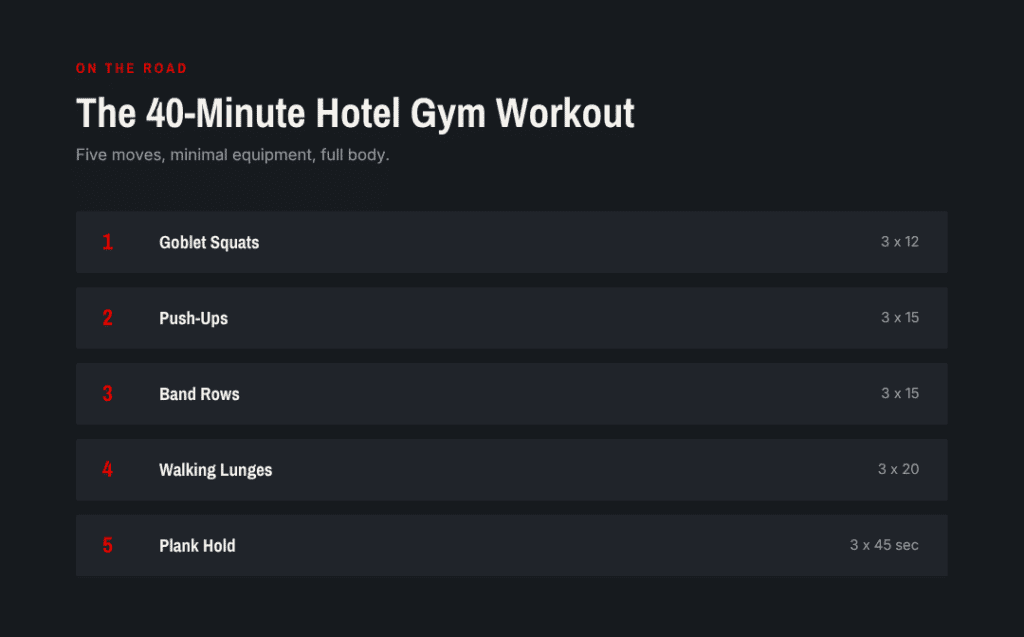Click the red number 1 badge
Image resolution: width=1024 pixels, height=637 pixels.
coord(108,242)
